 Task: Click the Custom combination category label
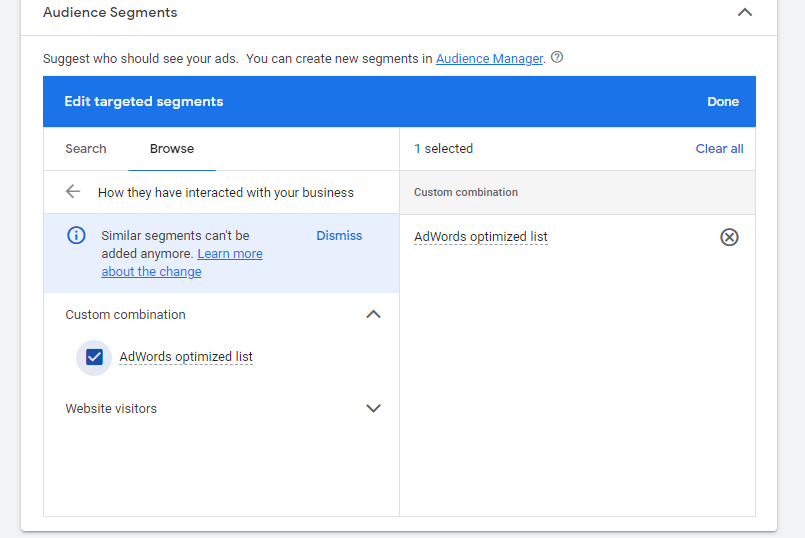point(125,315)
